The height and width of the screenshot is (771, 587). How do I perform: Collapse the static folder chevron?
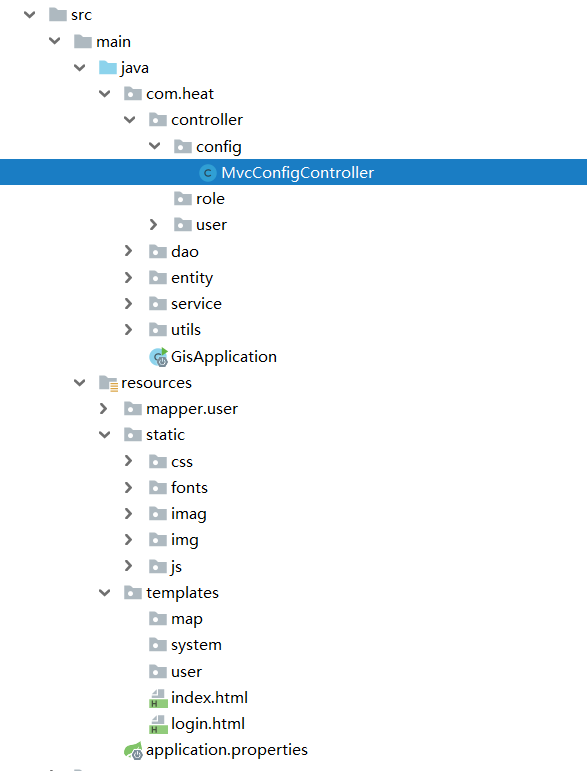104,435
